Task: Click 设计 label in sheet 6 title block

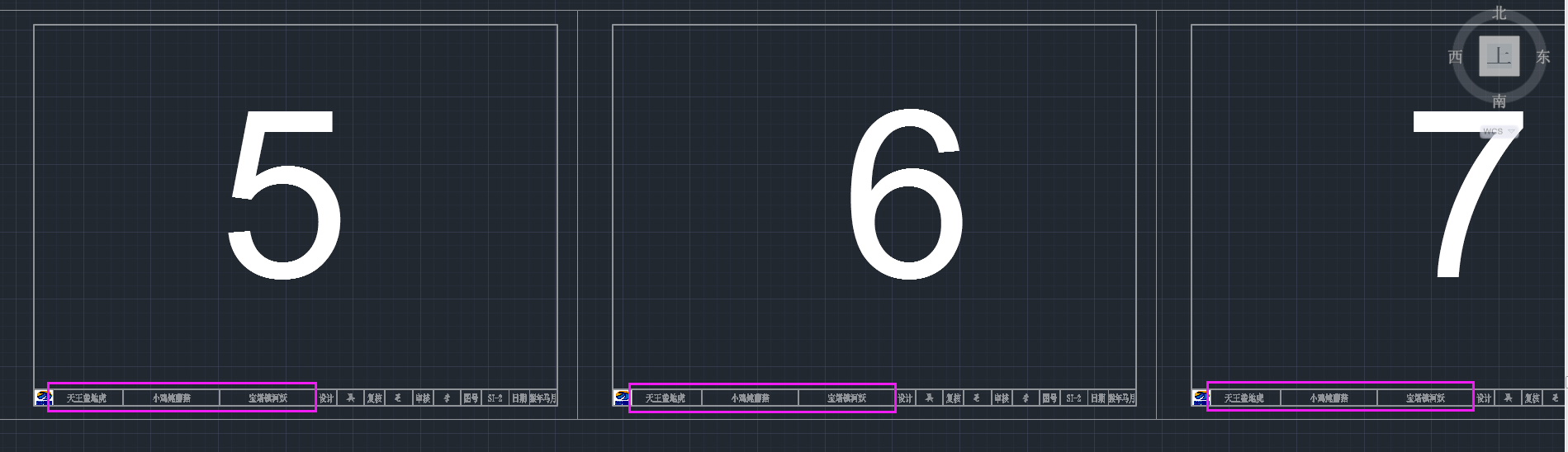Action: click(x=905, y=398)
